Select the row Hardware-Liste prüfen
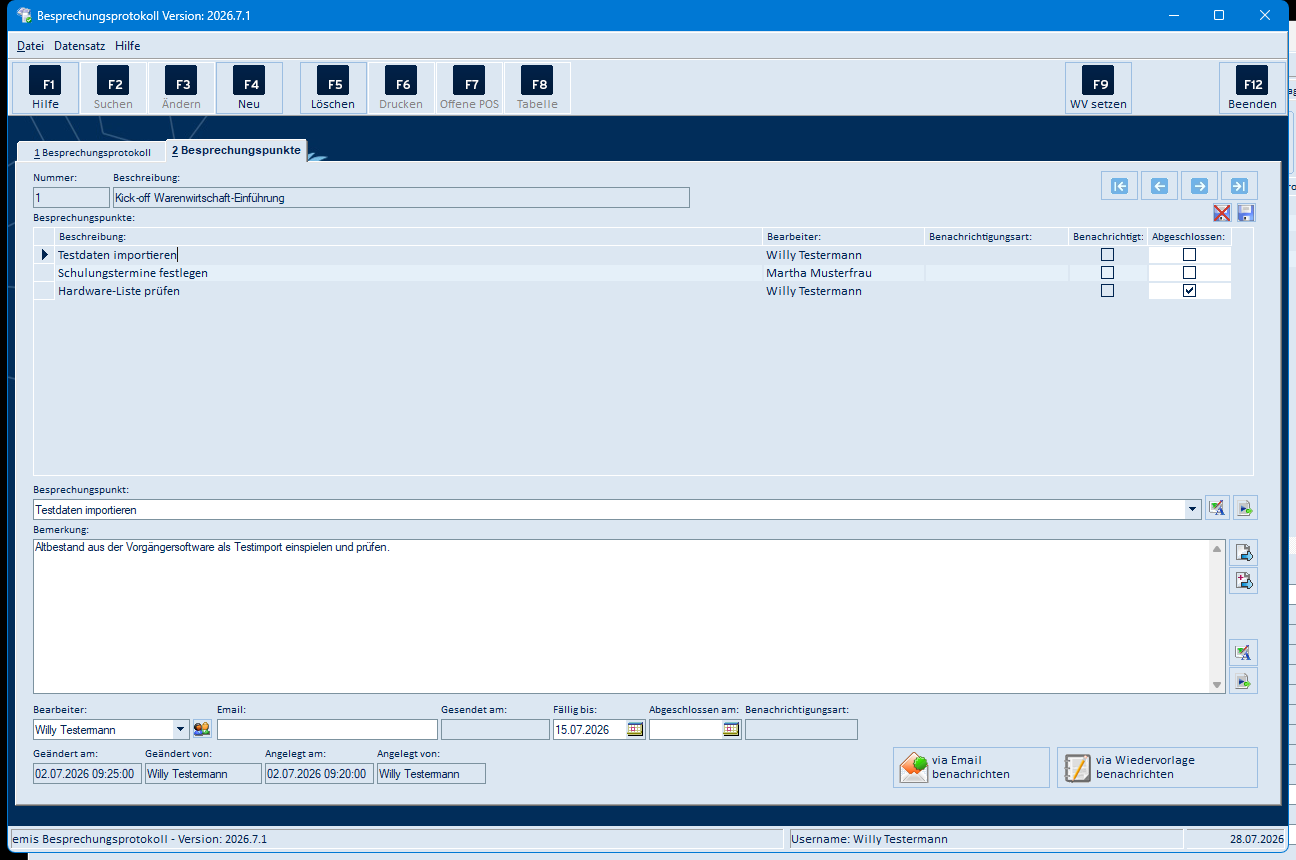Image resolution: width=1296 pixels, height=860 pixels. [x=632, y=291]
